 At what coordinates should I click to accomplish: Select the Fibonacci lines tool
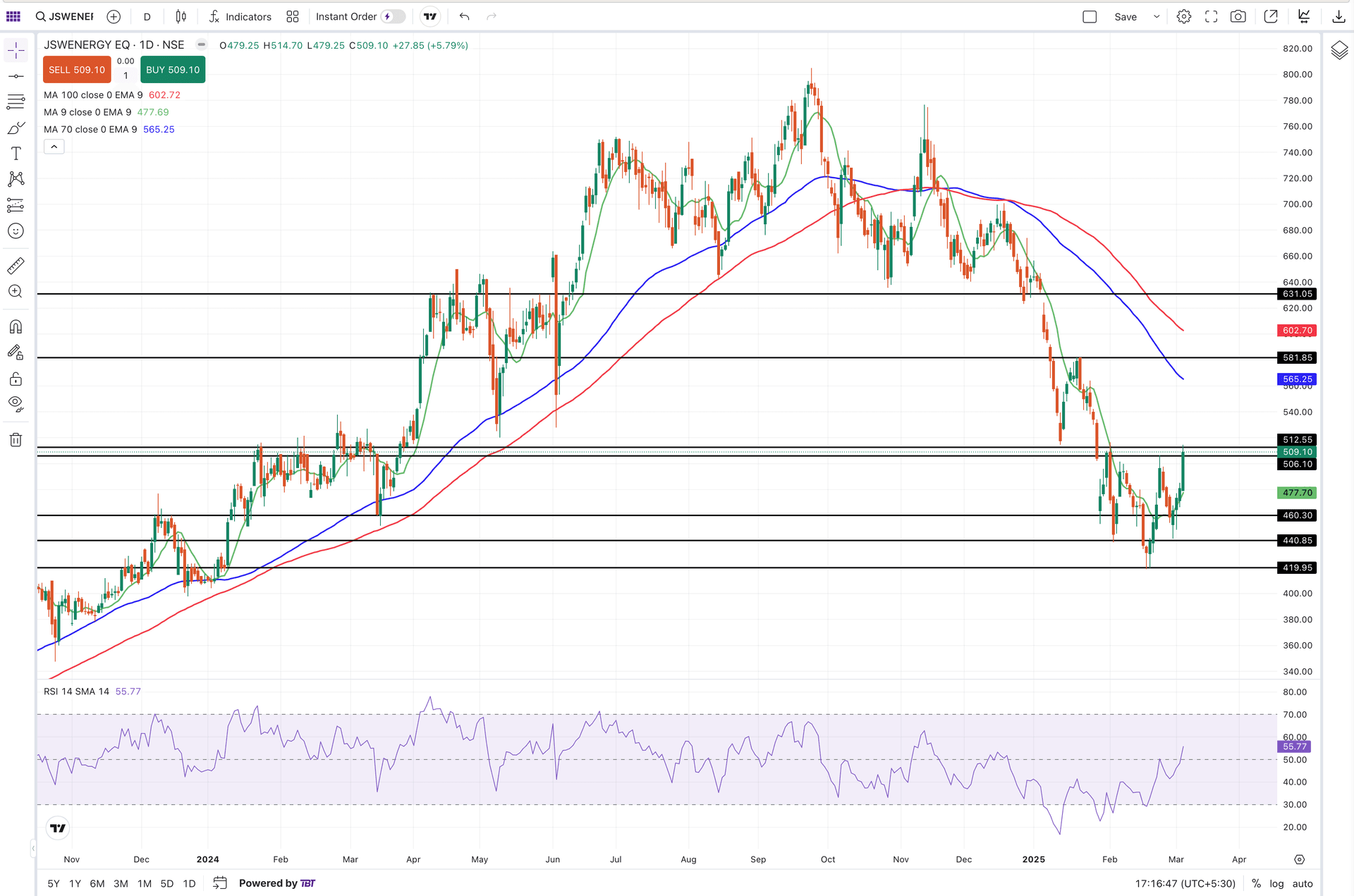(16, 102)
